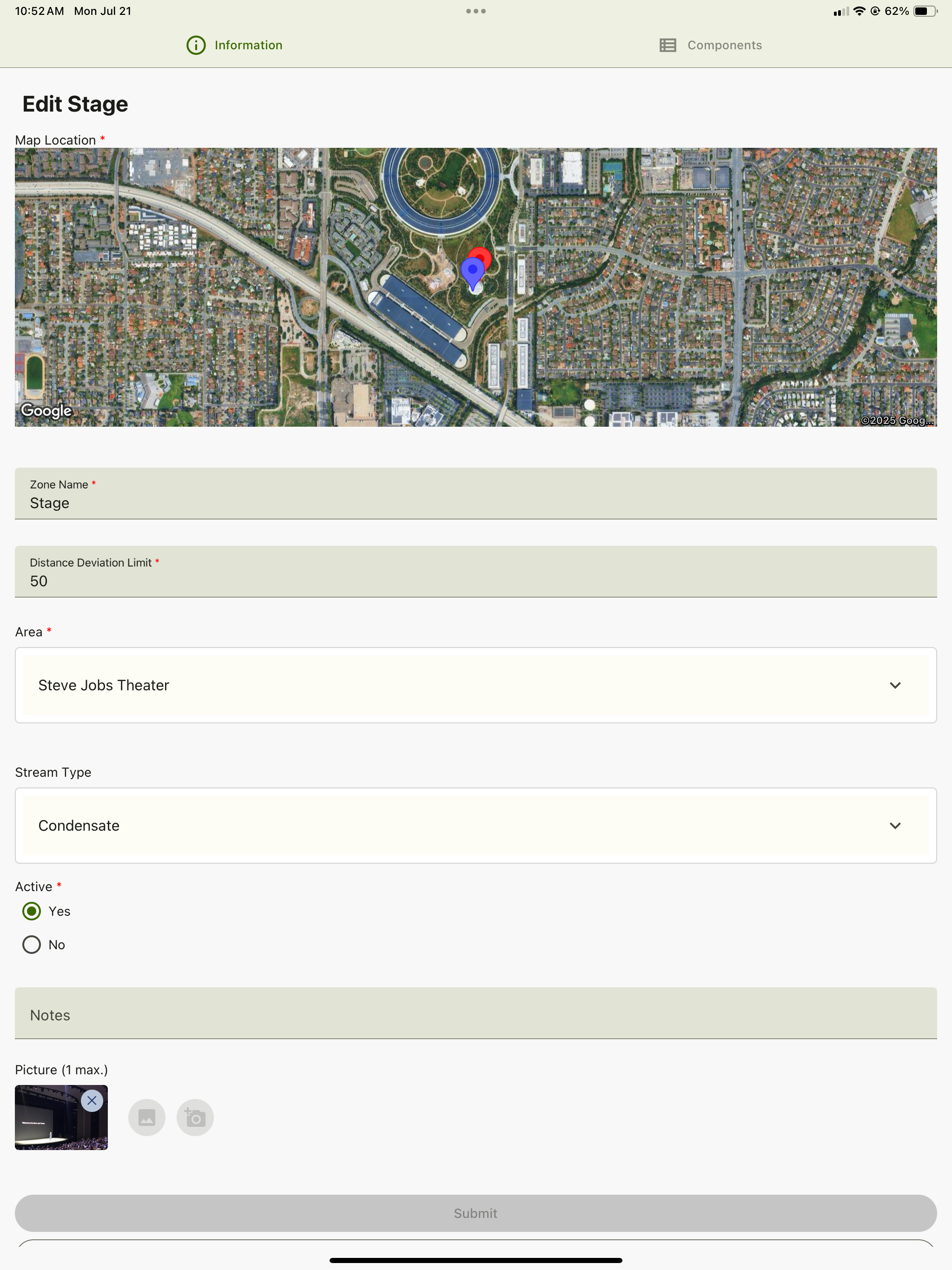952x1270 pixels.
Task: Tap the three-dot multitasking indicator
Action: pos(476,11)
